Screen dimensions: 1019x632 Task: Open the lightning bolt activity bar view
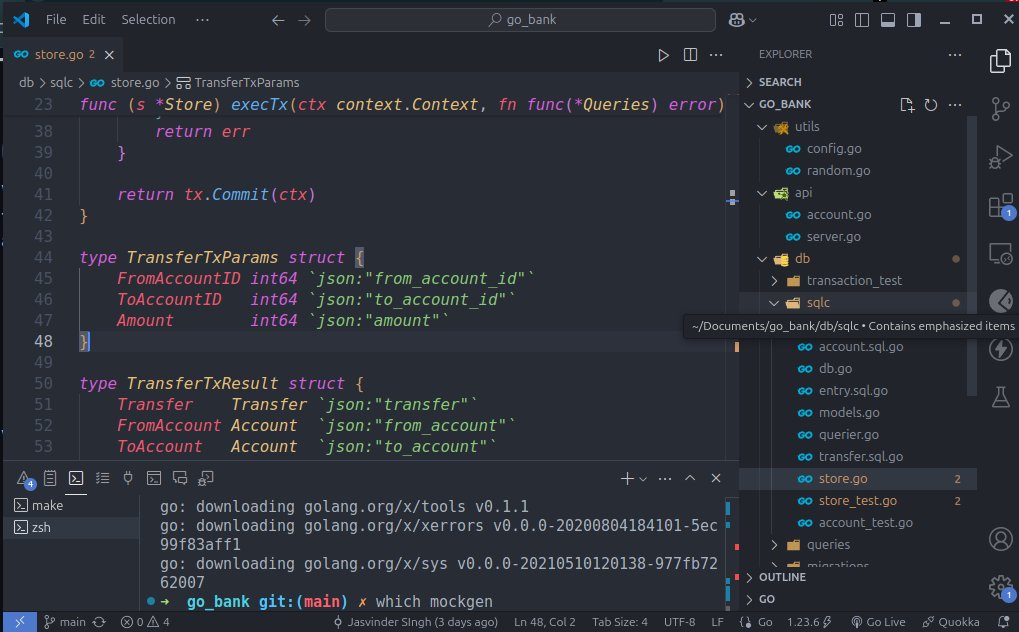point(1001,349)
